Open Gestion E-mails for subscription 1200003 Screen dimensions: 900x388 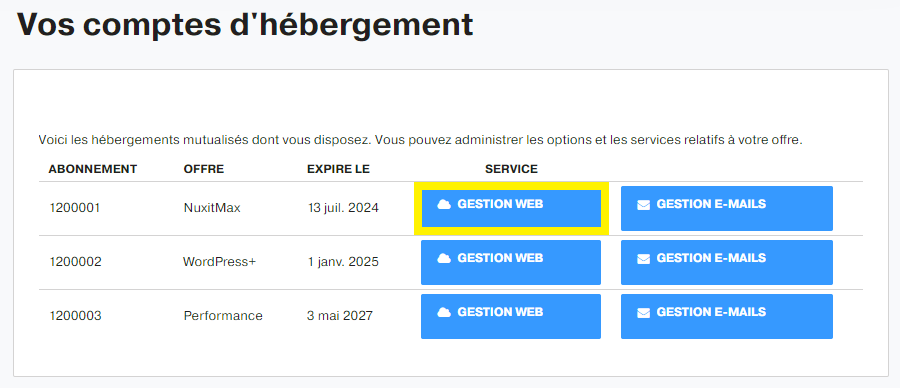coord(727,316)
